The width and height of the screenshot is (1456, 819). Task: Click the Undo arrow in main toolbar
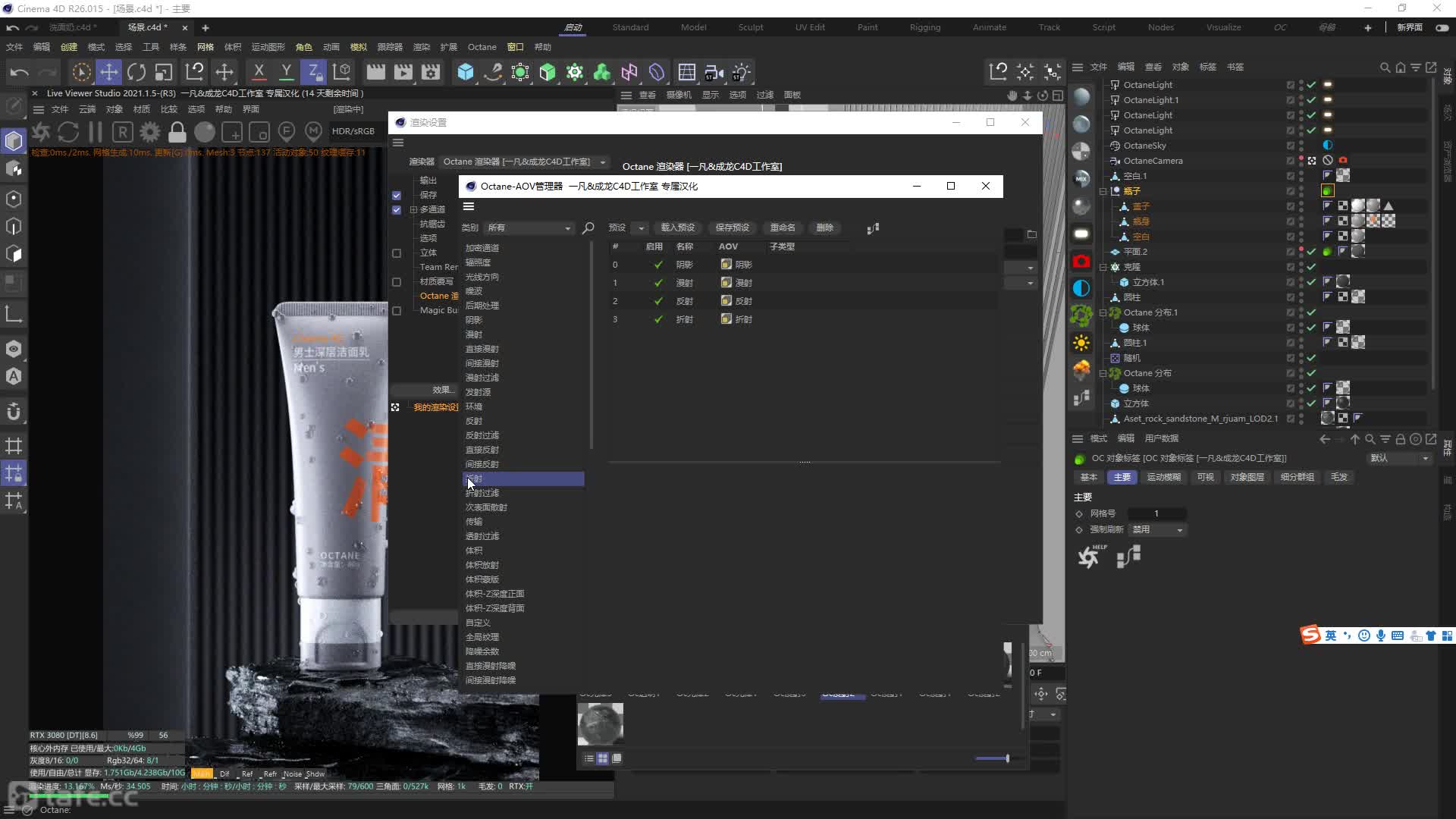coord(20,72)
